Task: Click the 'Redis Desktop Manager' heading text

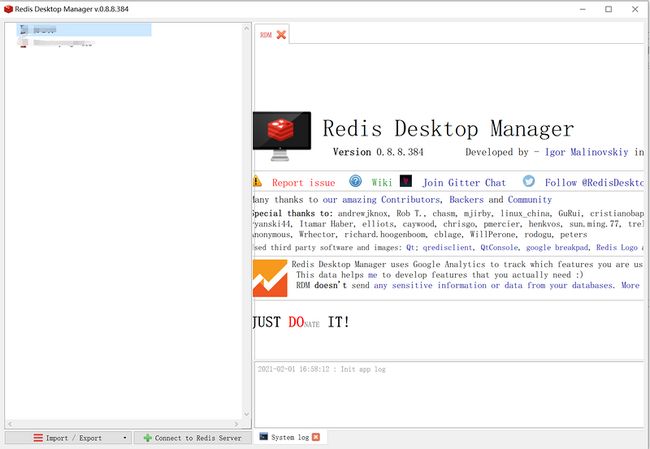Action: 448,128
